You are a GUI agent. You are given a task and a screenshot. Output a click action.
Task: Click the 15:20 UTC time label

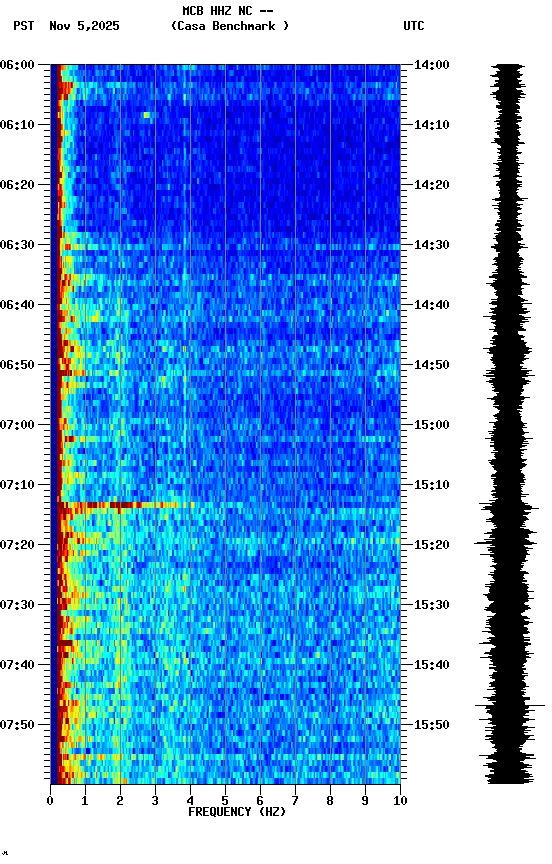(x=432, y=546)
